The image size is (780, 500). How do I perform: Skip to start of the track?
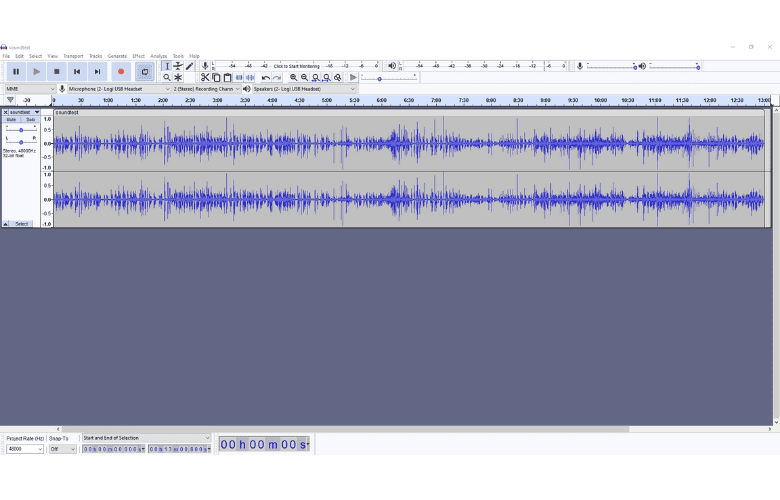77,72
